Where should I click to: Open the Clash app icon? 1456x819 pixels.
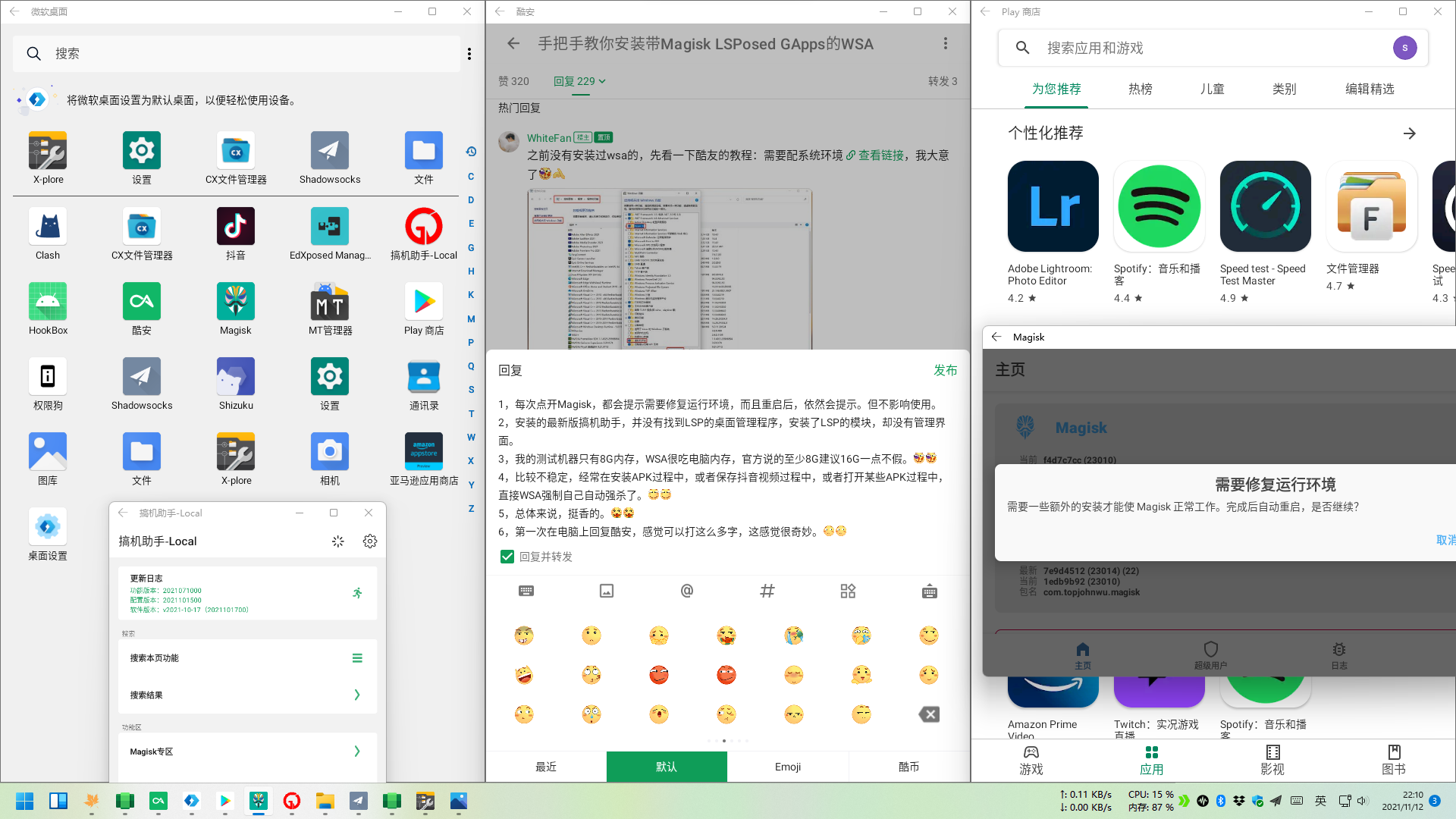point(48,227)
